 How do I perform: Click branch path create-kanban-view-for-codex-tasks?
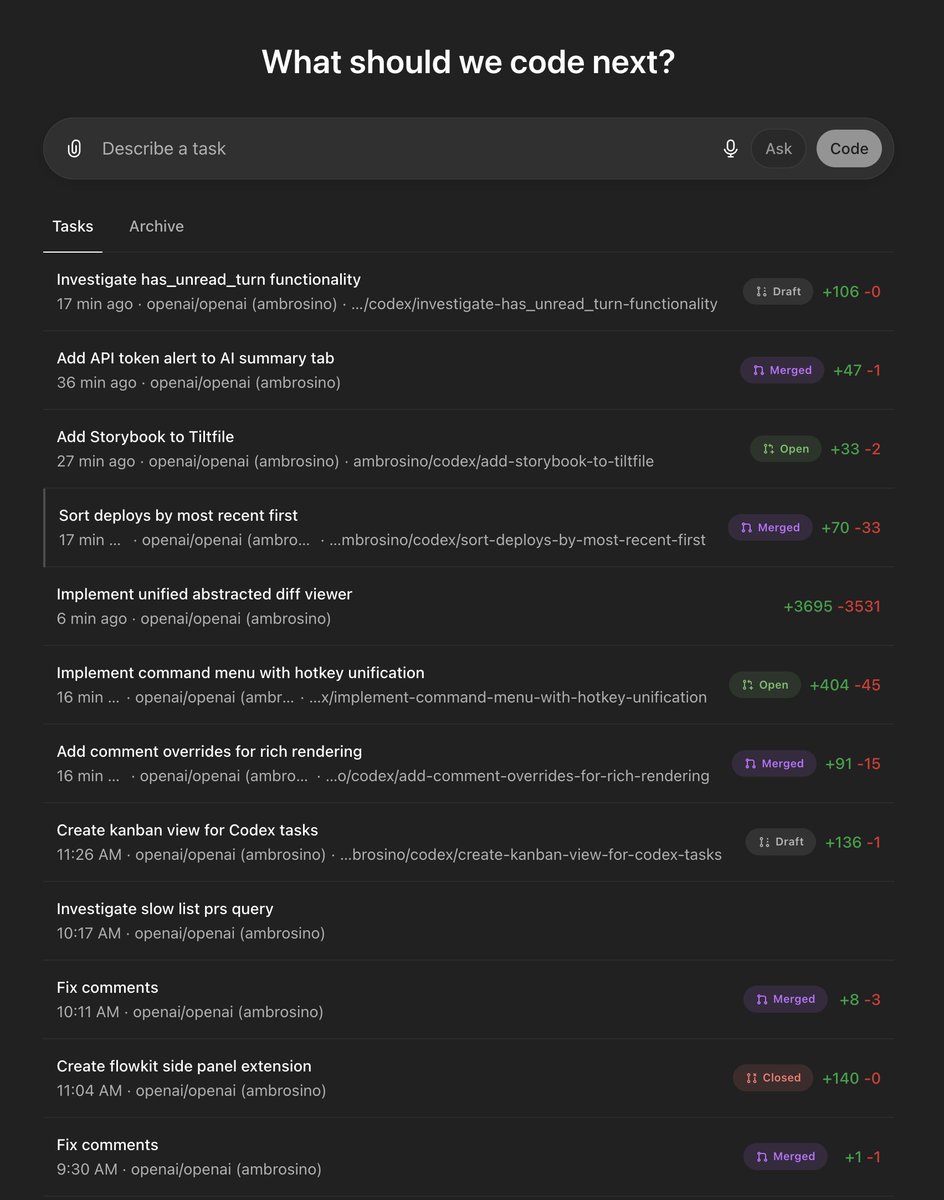[x=531, y=855]
